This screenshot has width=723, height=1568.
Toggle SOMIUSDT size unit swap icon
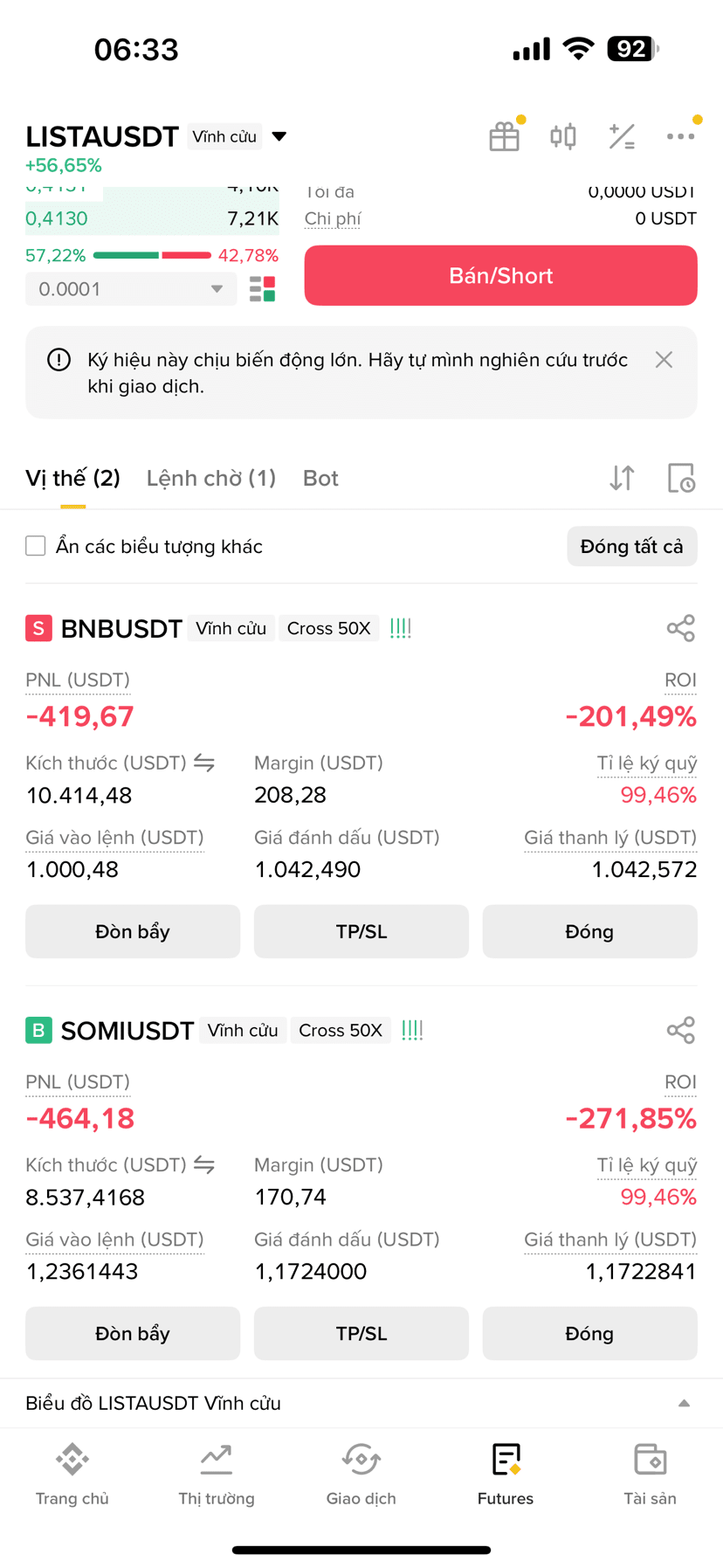tap(204, 1164)
